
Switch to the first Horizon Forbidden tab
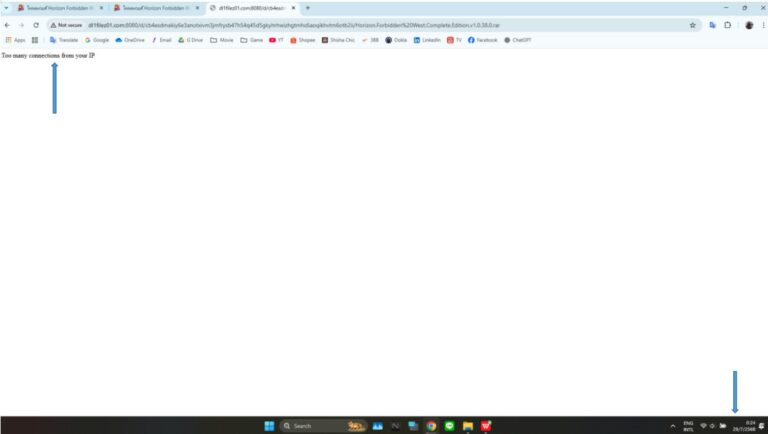pos(55,8)
